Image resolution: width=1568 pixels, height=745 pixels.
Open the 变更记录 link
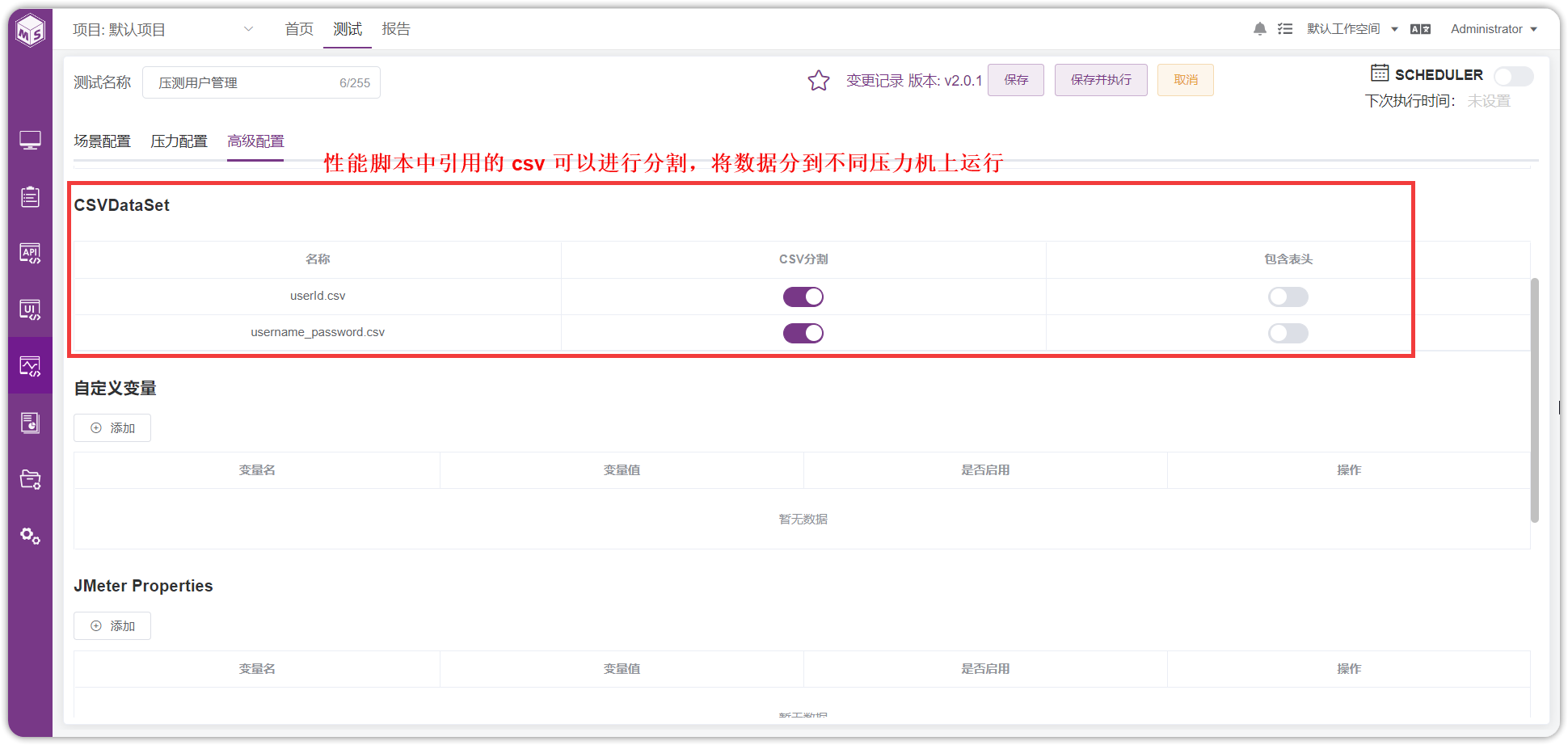875,81
